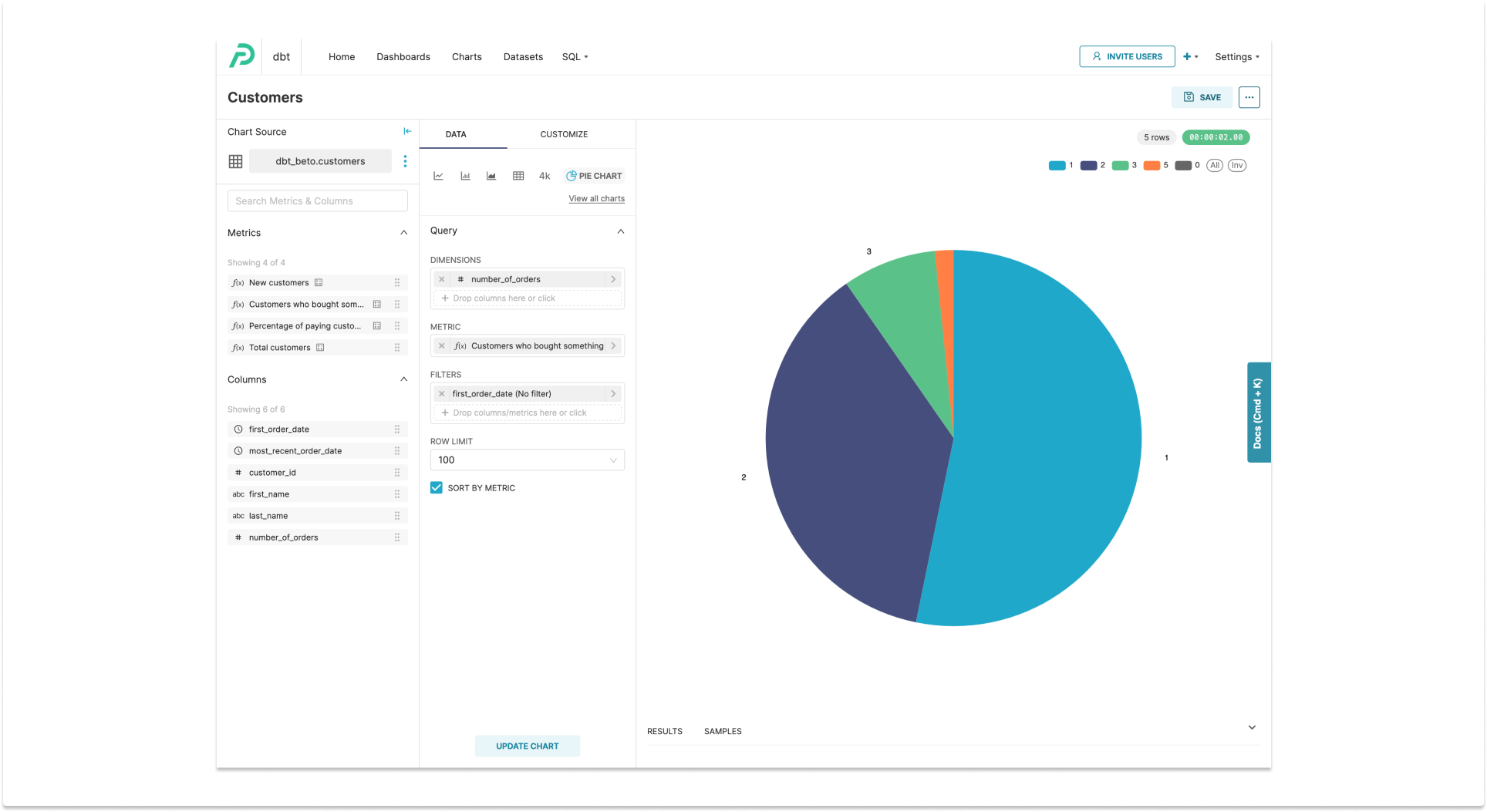The height and width of the screenshot is (812, 1487).
Task: Choose the area chart icon
Action: (491, 175)
